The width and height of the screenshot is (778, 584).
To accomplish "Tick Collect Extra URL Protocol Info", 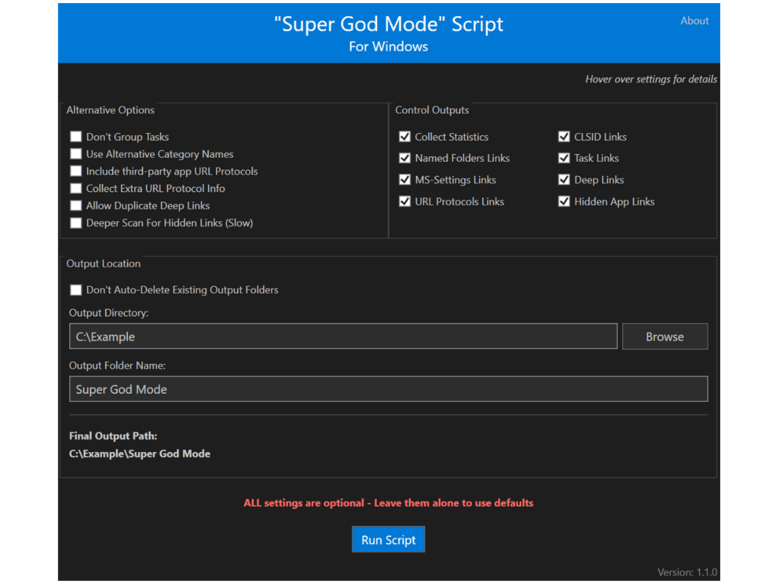I will pyautogui.click(x=76, y=189).
